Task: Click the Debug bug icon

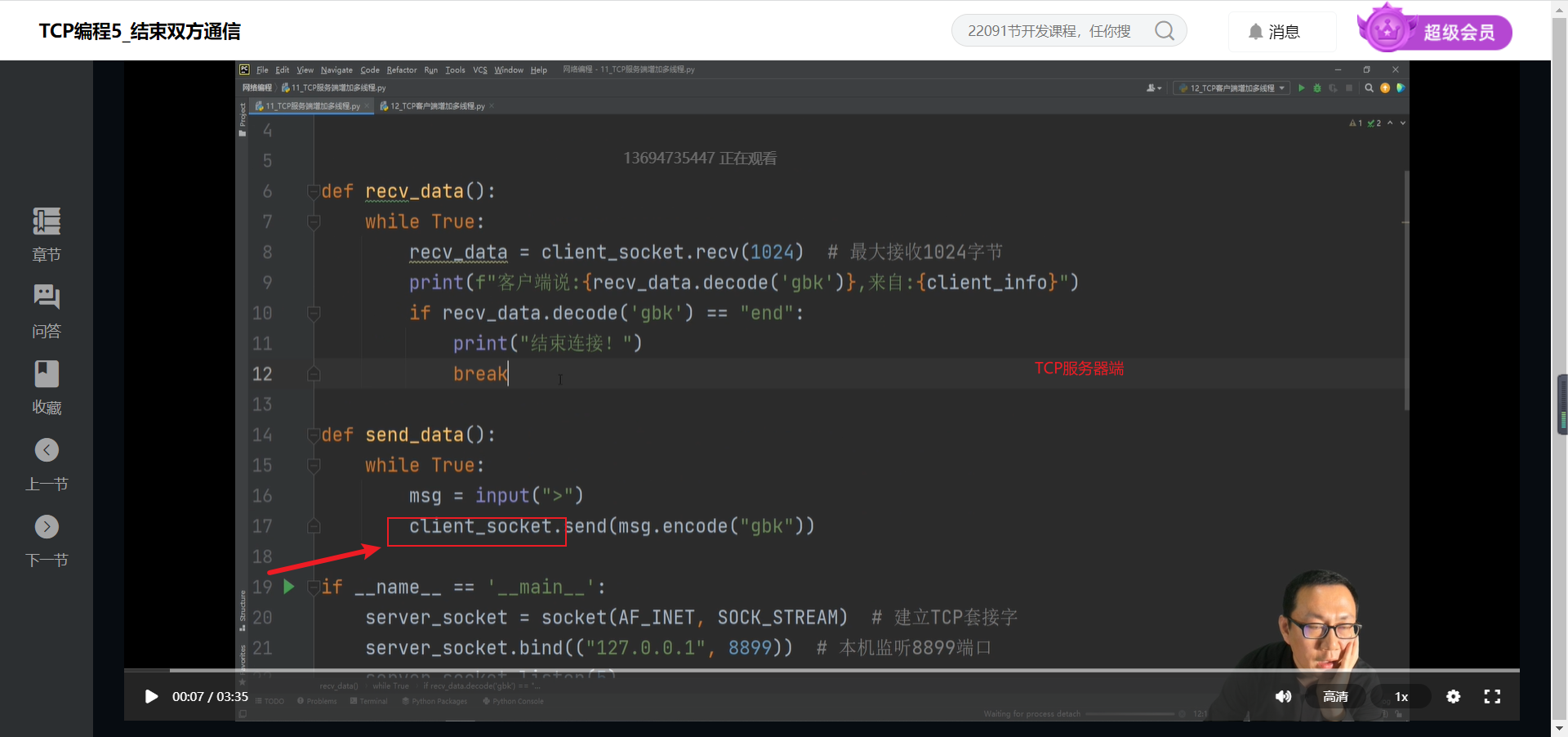Action: [x=1317, y=88]
